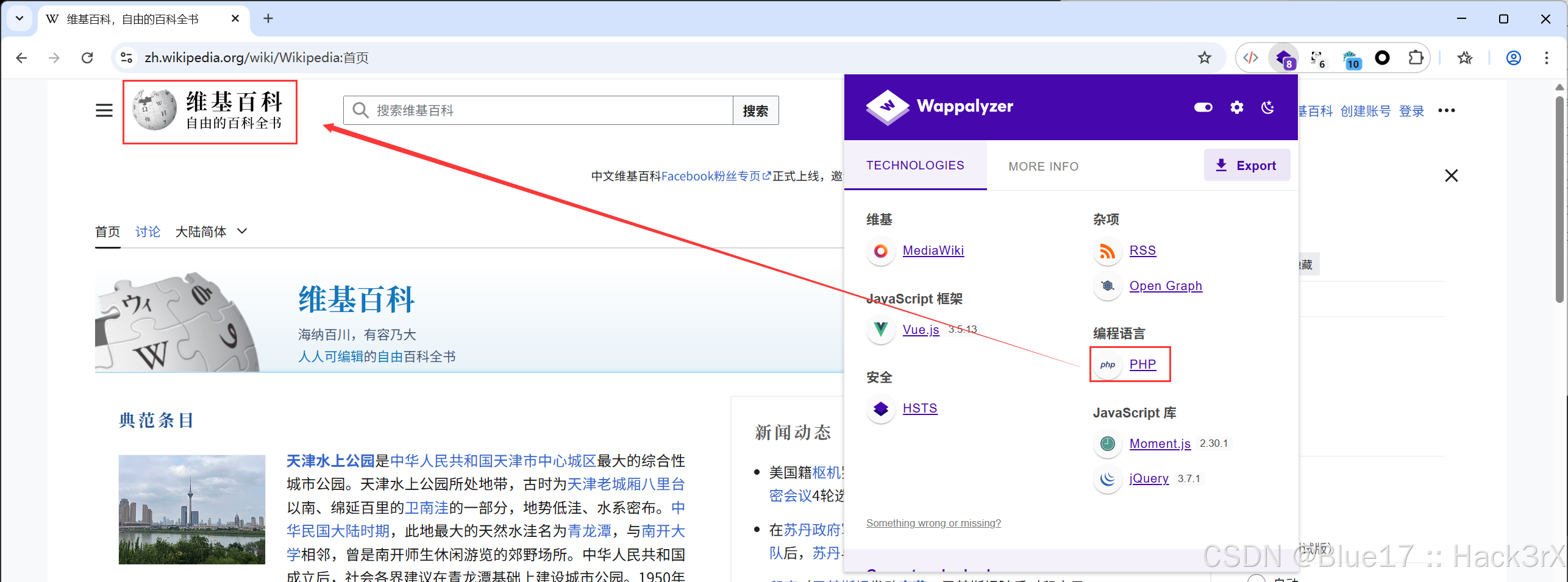This screenshot has width=1568, height=582.
Task: Switch to the TECHNOLOGIES tab
Action: click(x=915, y=165)
